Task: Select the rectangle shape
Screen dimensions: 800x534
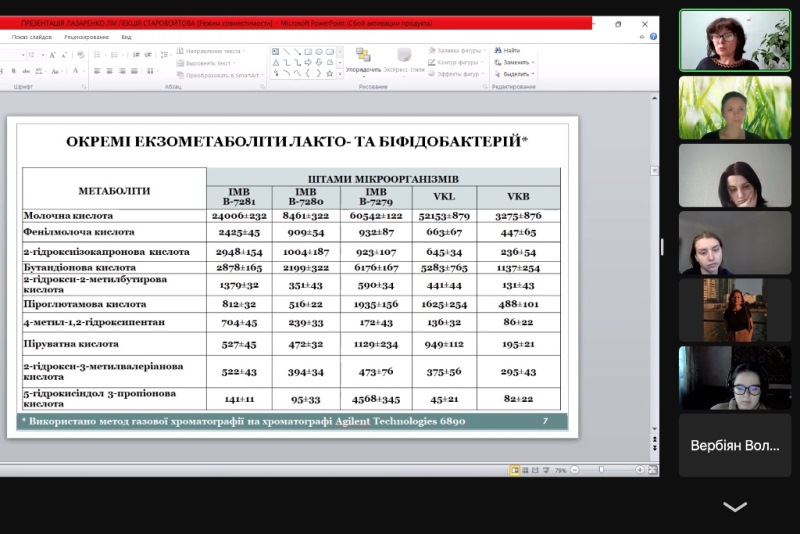Action: point(308,52)
